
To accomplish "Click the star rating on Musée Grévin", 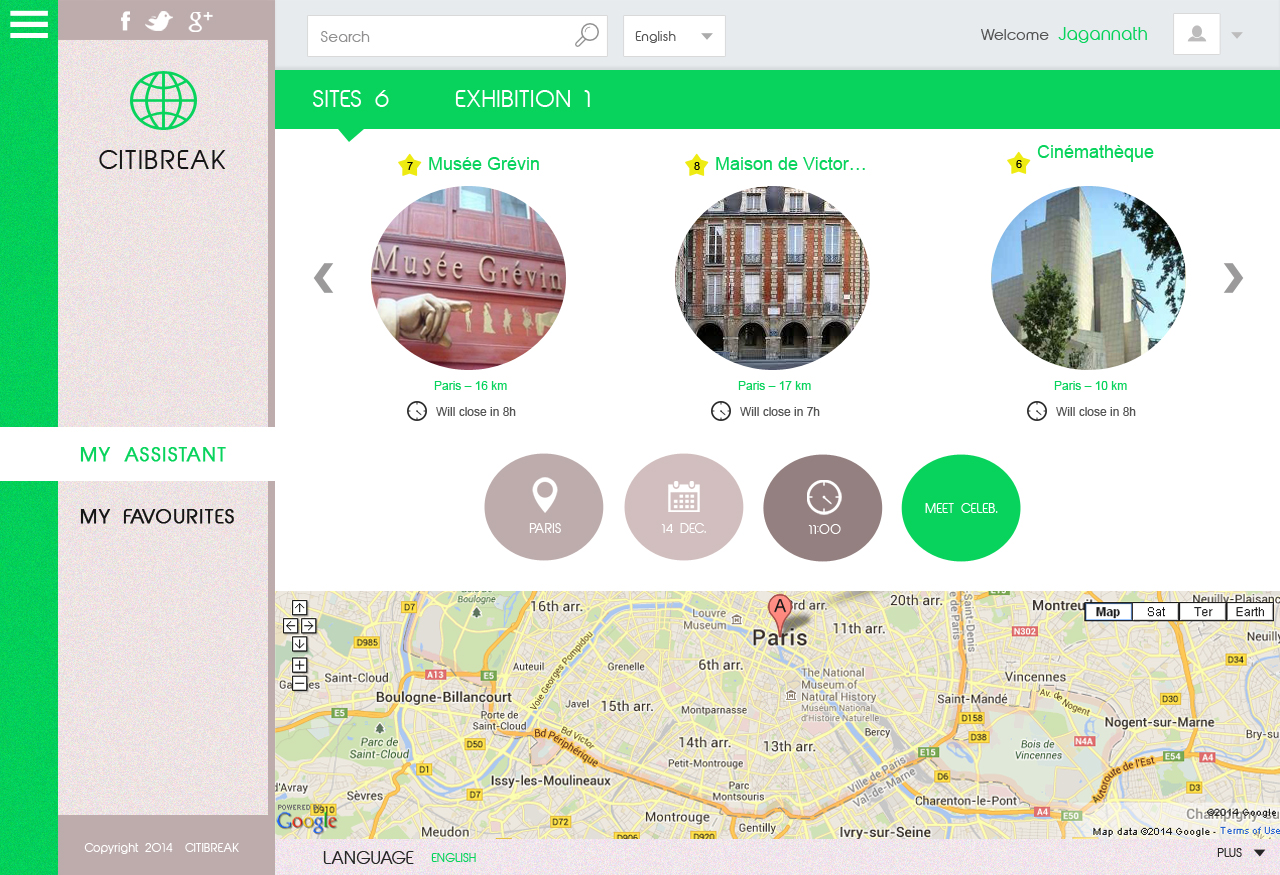I will 409,165.
